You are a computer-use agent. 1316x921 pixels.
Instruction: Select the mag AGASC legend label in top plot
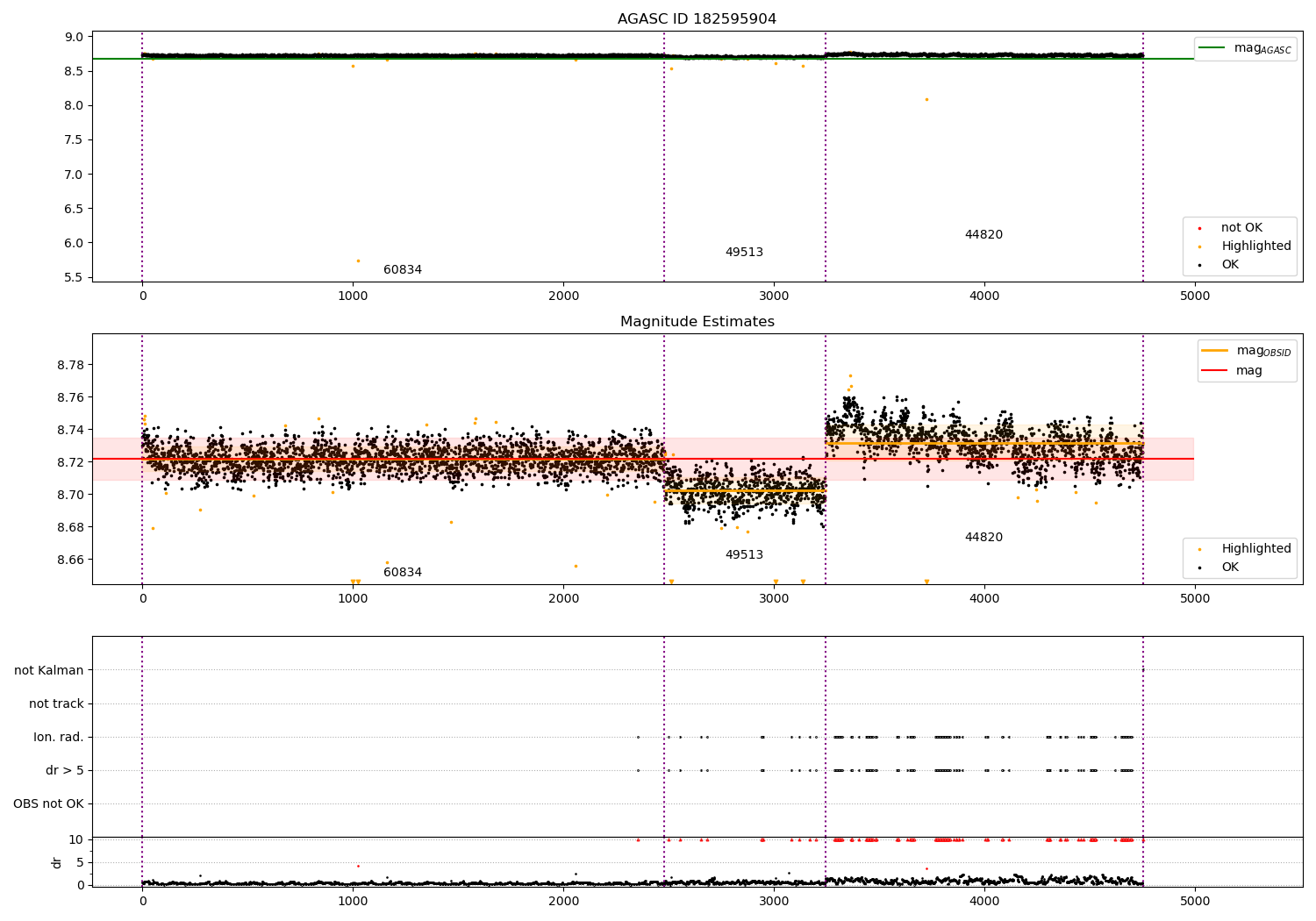point(1262,48)
